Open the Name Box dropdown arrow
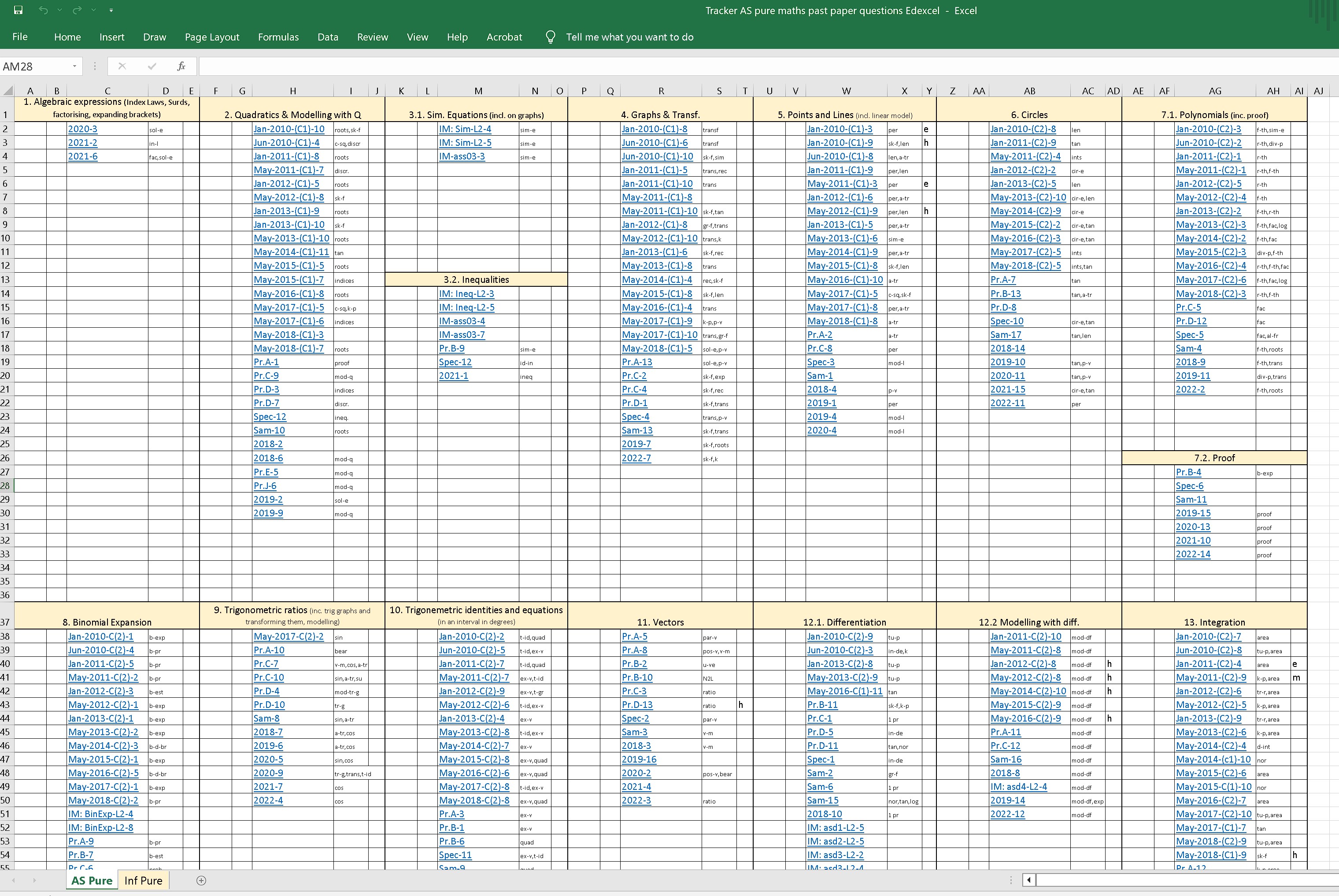Screen dimensions: 1339x896 pyautogui.click(x=74, y=66)
